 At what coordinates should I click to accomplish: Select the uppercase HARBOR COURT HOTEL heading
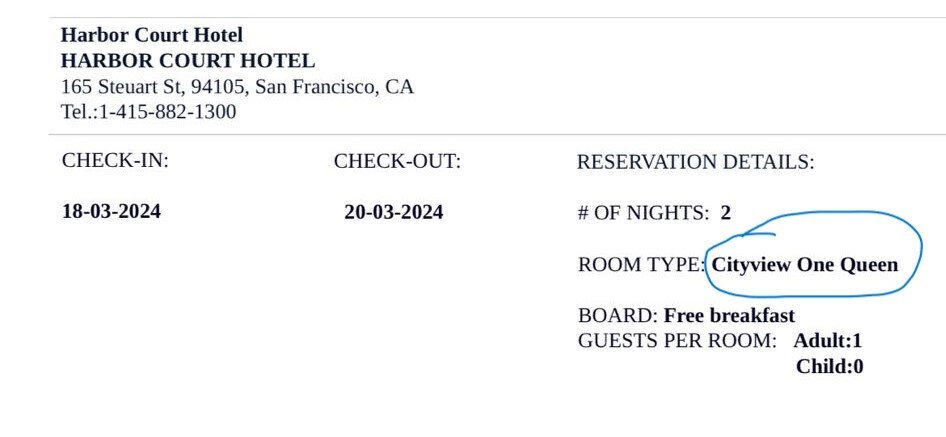[x=188, y=61]
